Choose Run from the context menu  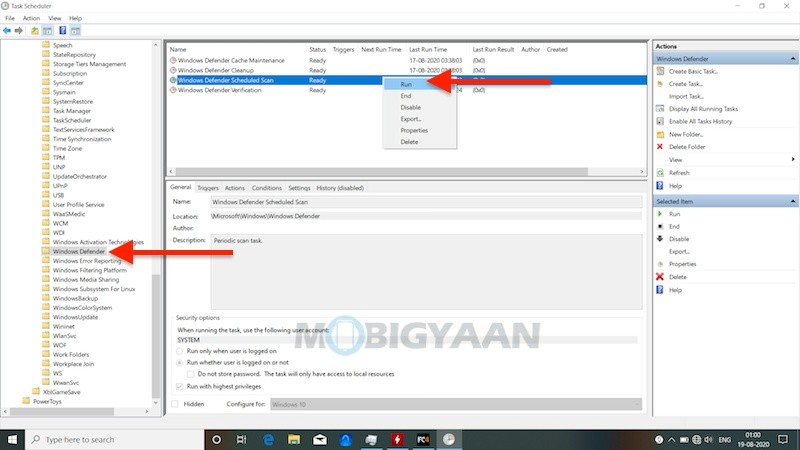419,84
